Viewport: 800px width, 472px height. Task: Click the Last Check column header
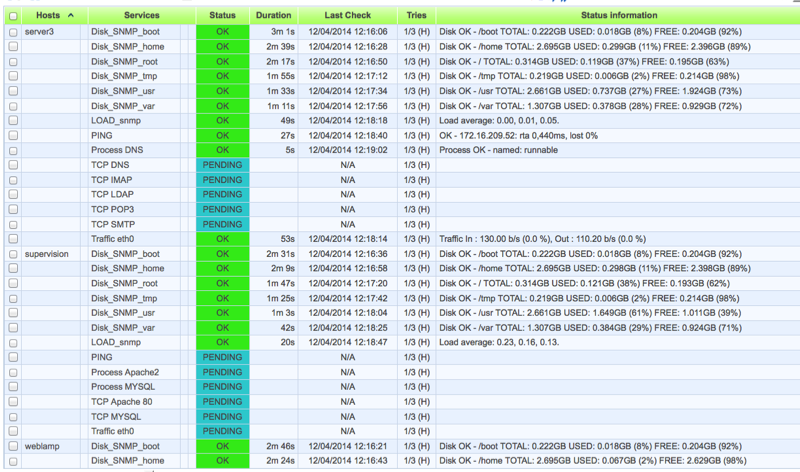click(x=348, y=16)
